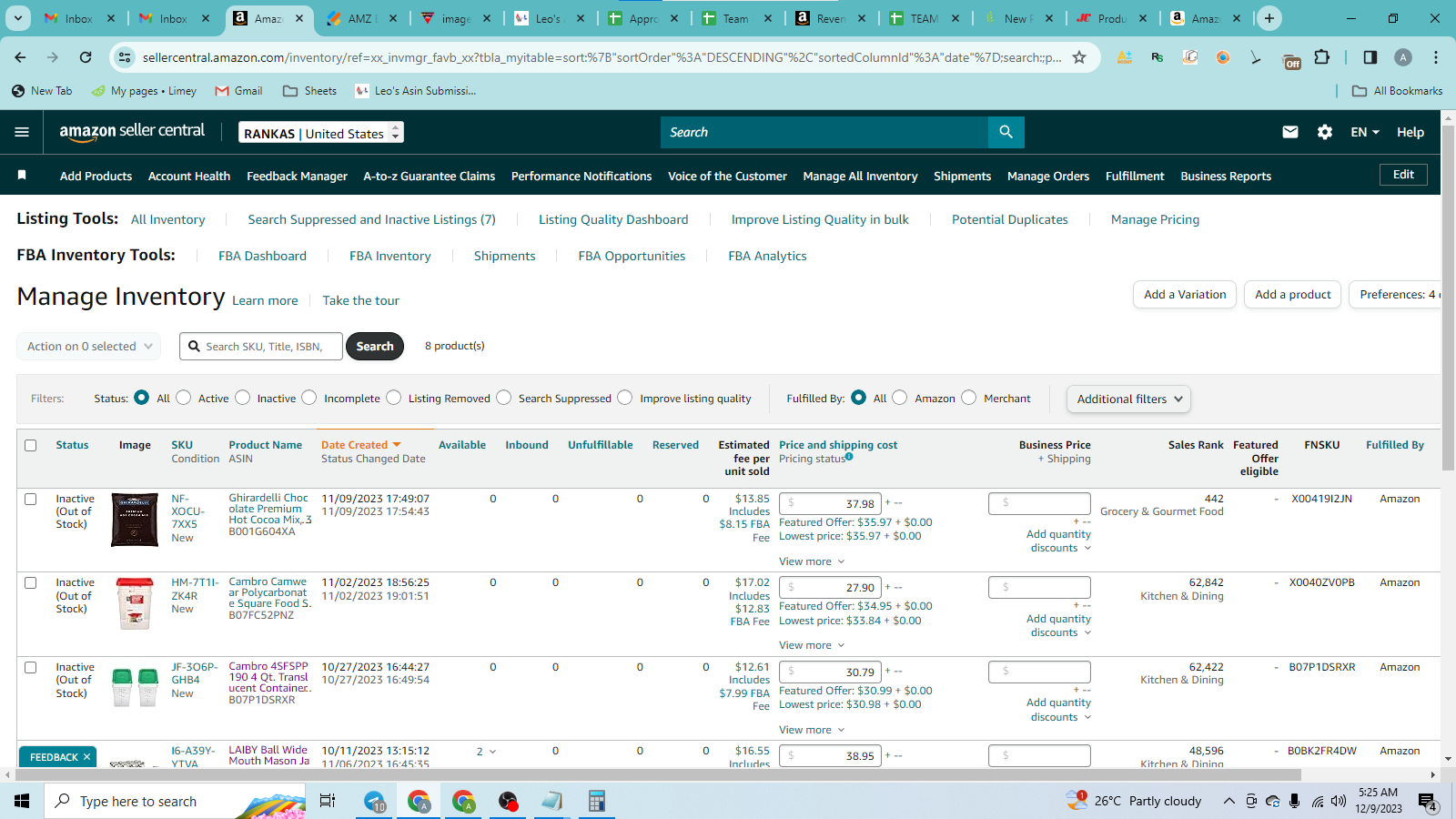This screenshot has height=819, width=1456.
Task: Reload the page with refresh icon
Action: pos(86,57)
